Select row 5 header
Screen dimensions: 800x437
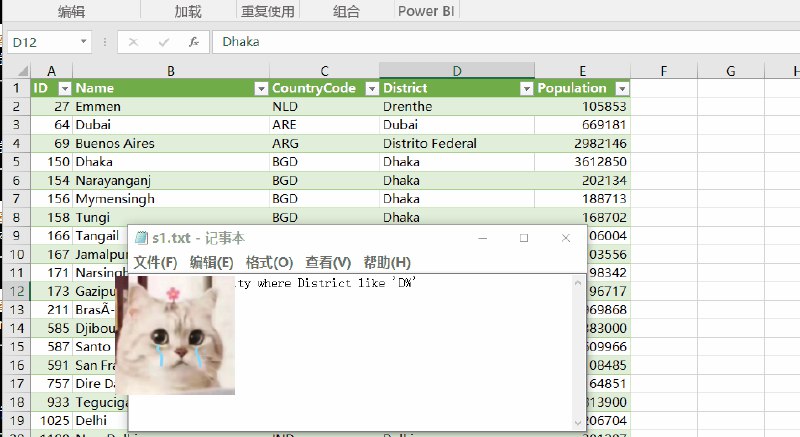click(x=16, y=162)
